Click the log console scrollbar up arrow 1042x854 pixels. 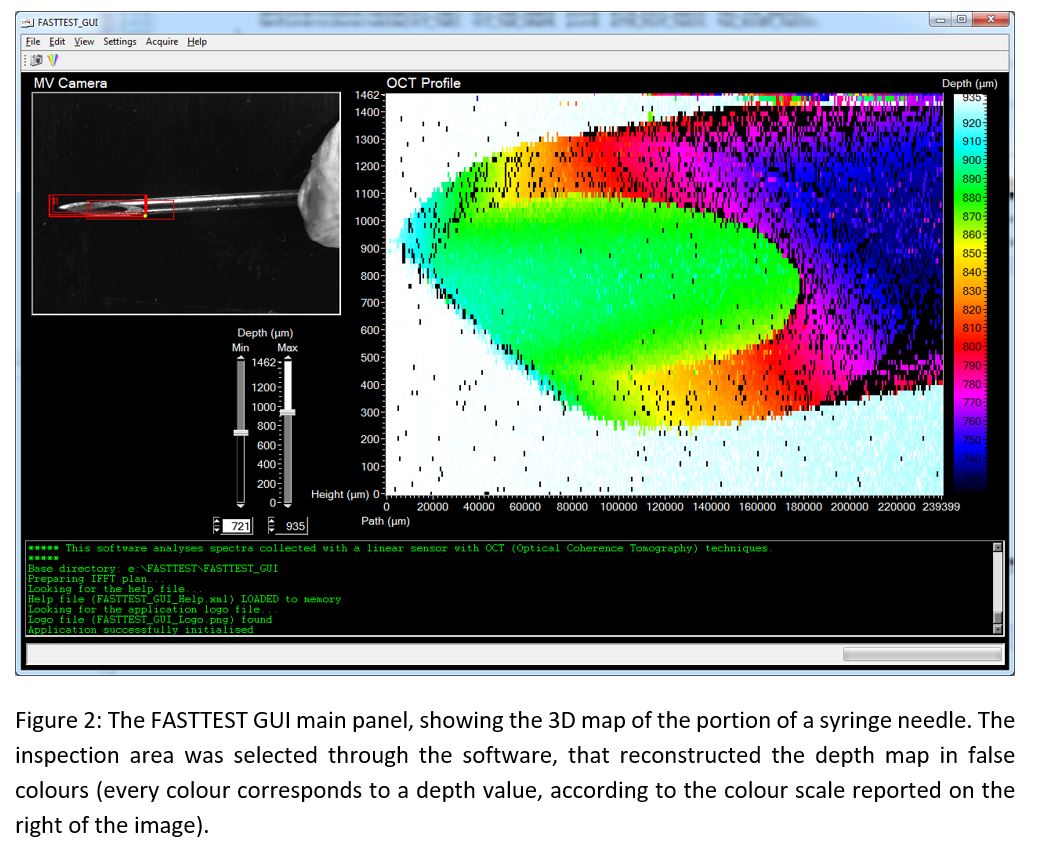pos(996,547)
